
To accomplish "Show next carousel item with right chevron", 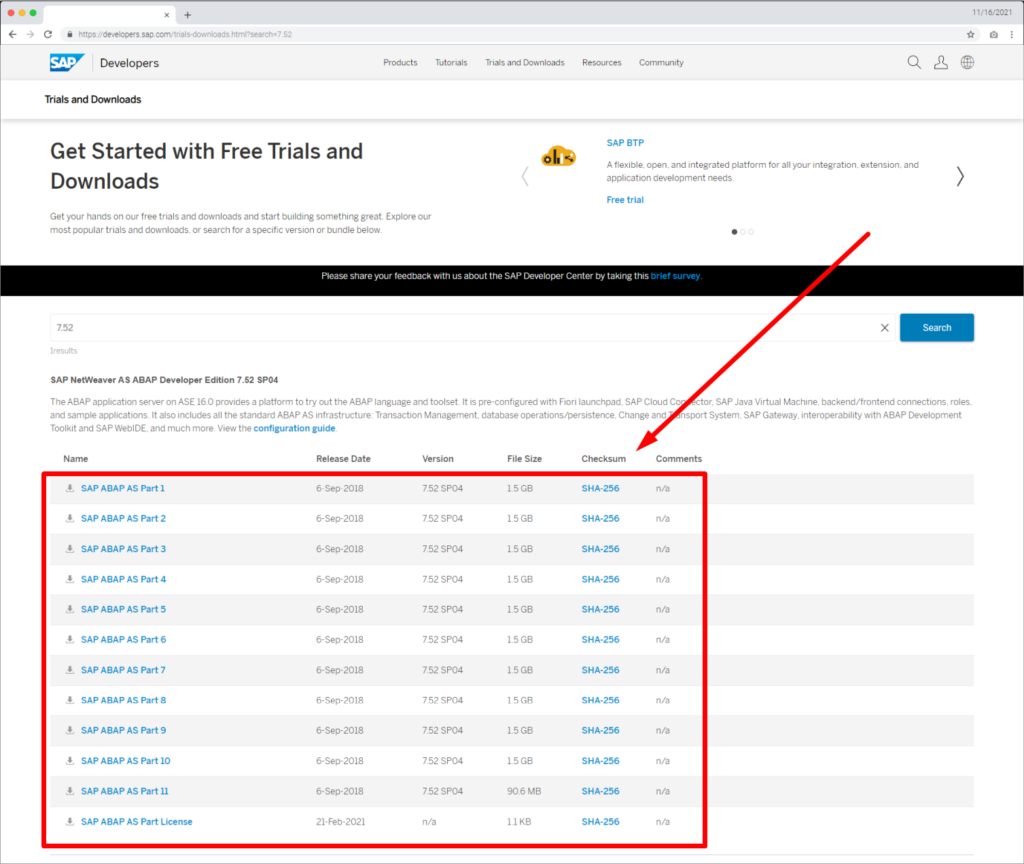I will coord(960,176).
